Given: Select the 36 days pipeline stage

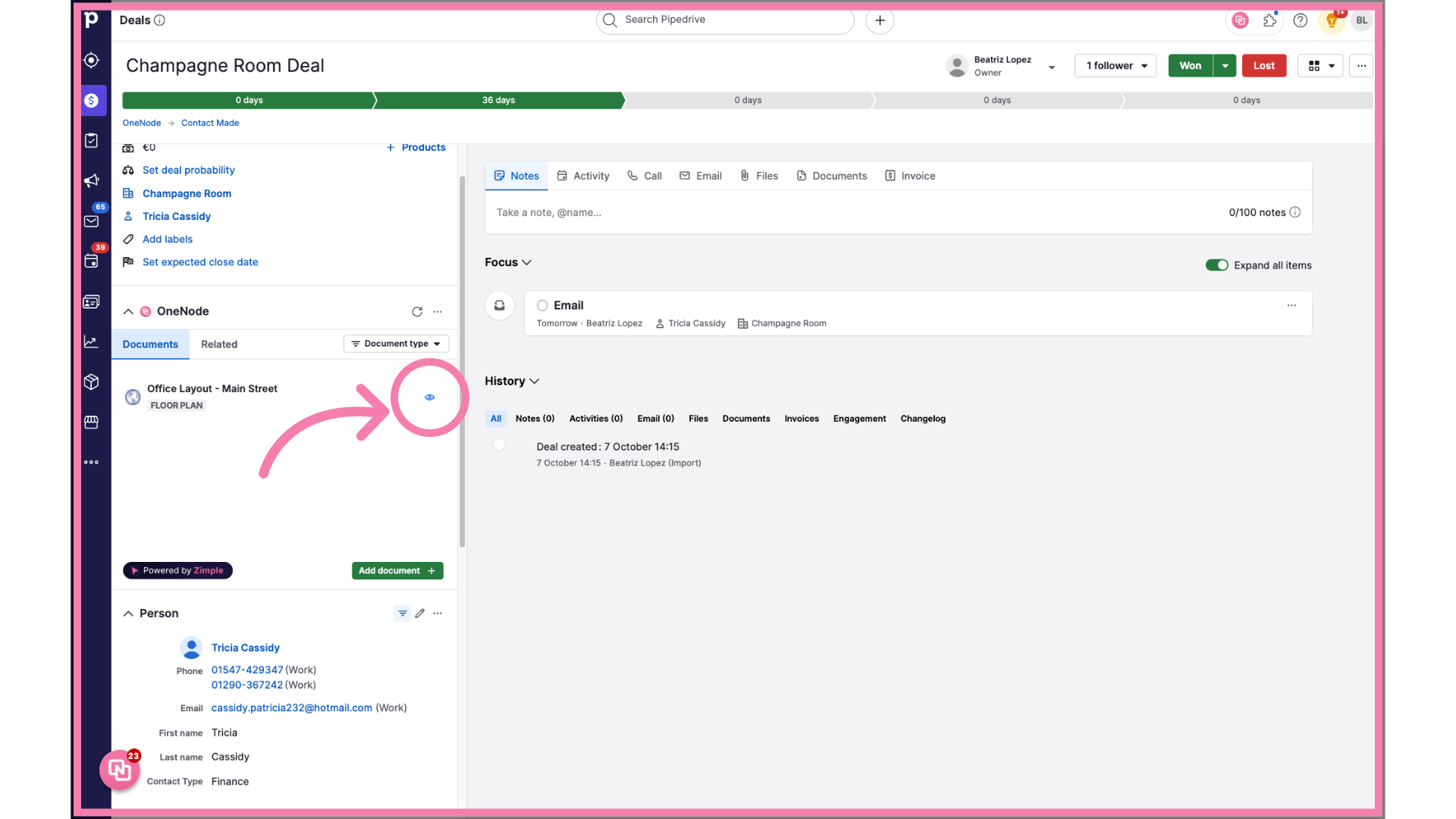Looking at the screenshot, I should [x=498, y=100].
